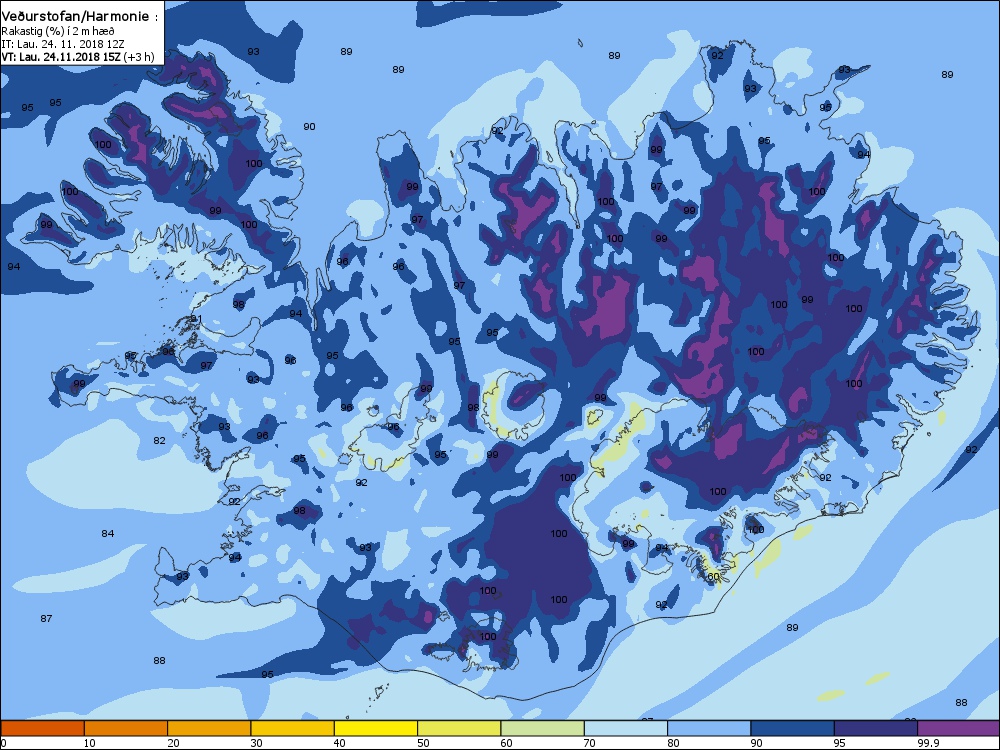
Task: Click the '30' legend tick label
Action: pos(256,743)
